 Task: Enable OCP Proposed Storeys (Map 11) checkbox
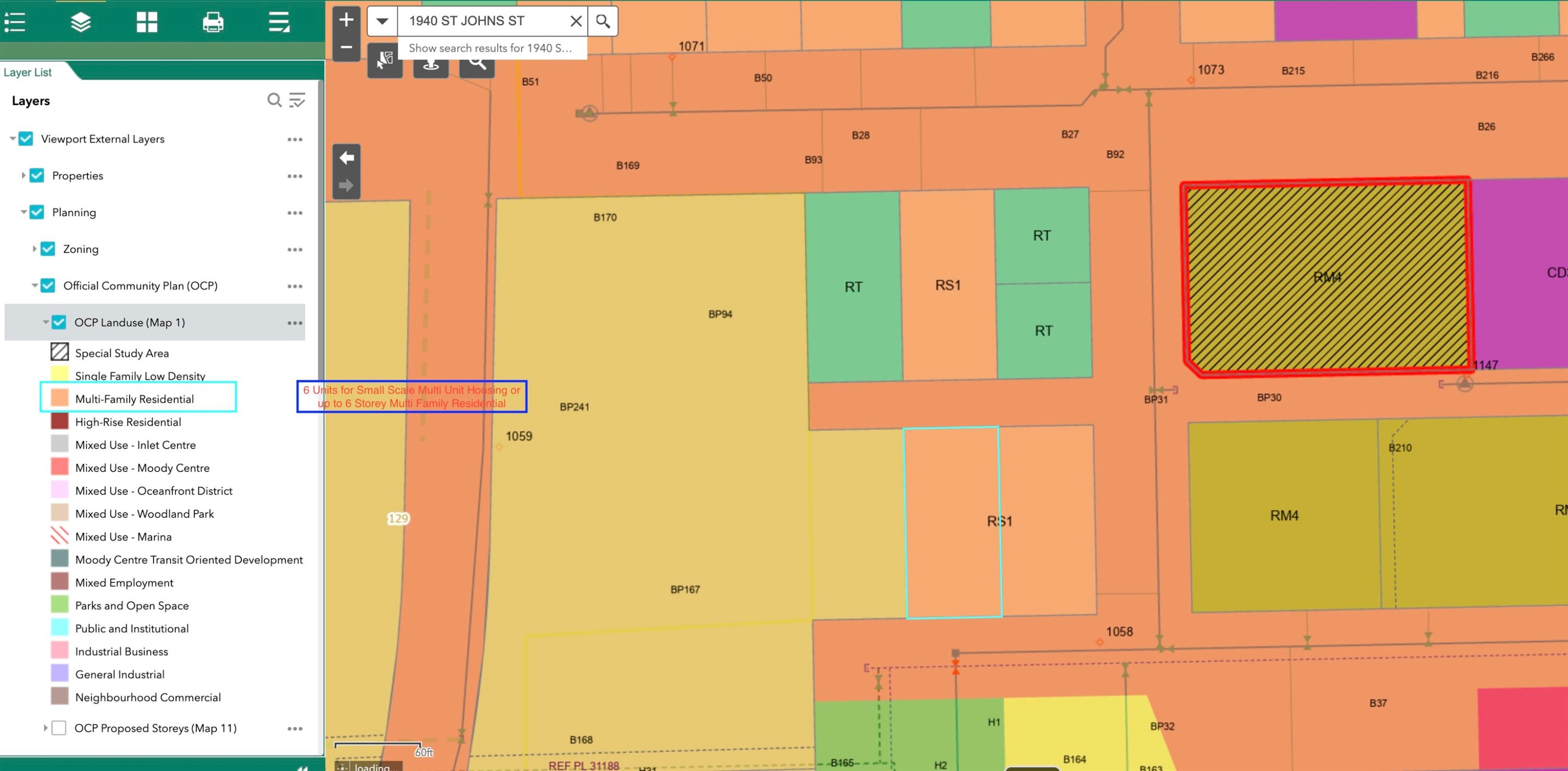tap(59, 728)
